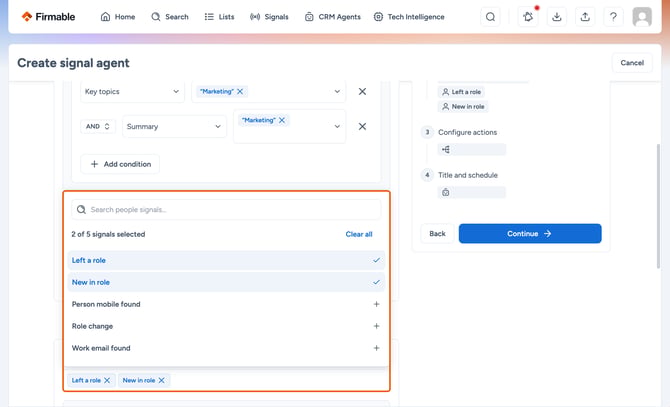Image resolution: width=670 pixels, height=407 pixels.
Task: Expand the Summary values dropdown
Action: [337, 126]
